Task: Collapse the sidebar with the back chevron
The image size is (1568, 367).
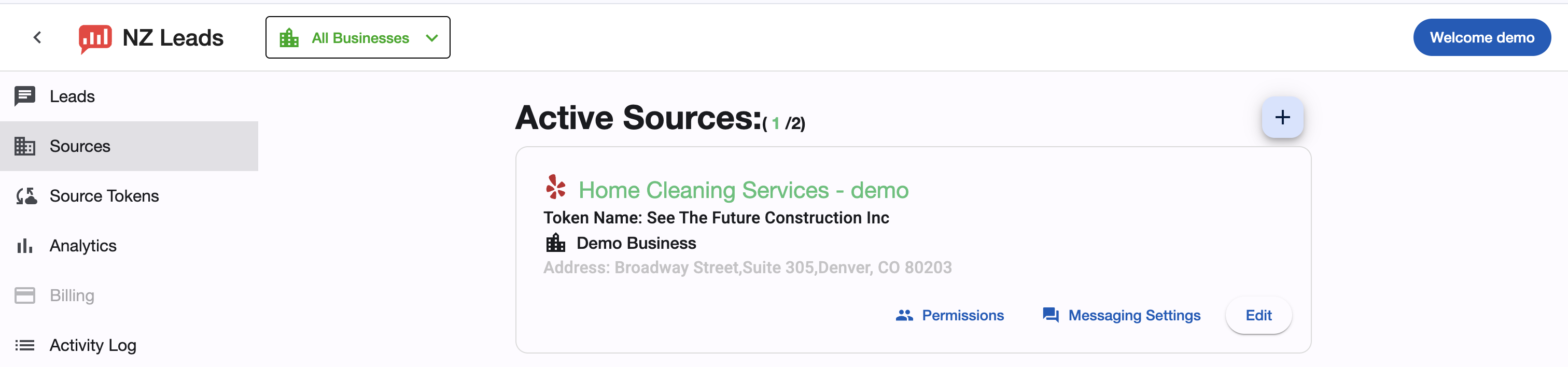Action: pos(38,37)
